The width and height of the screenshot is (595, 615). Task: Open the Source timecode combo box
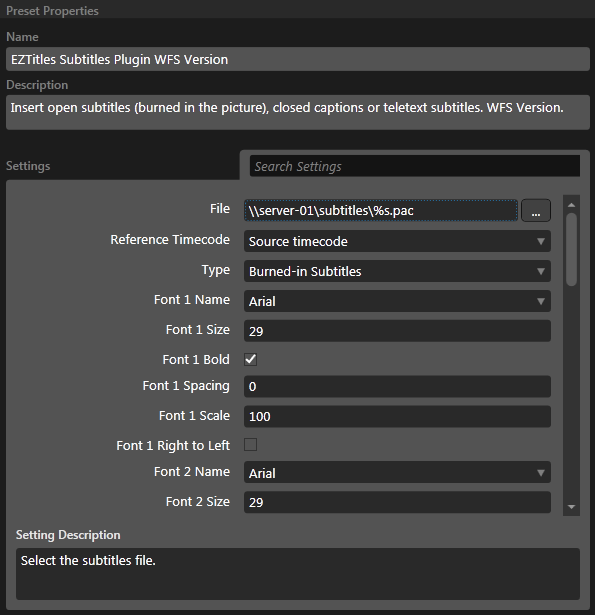pyautogui.click(x=397, y=241)
